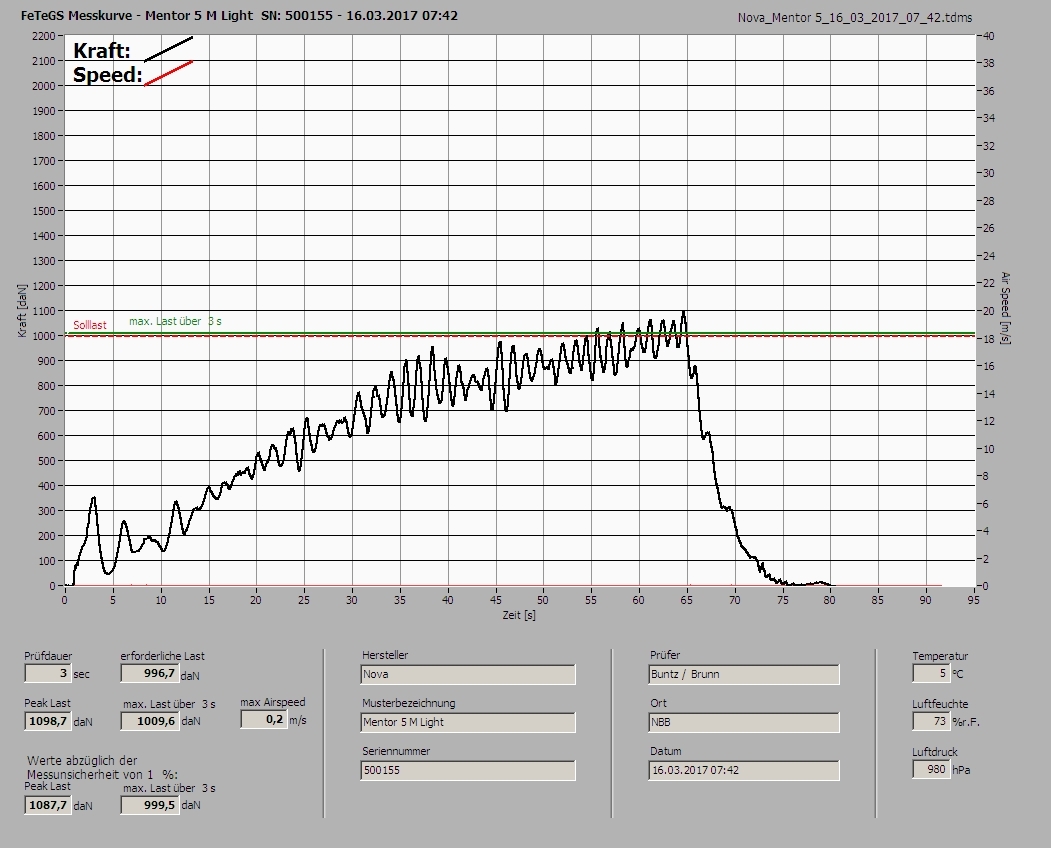The width and height of the screenshot is (1051, 848).
Task: Click the red Sollast label in chart
Action: pyautogui.click(x=90, y=325)
